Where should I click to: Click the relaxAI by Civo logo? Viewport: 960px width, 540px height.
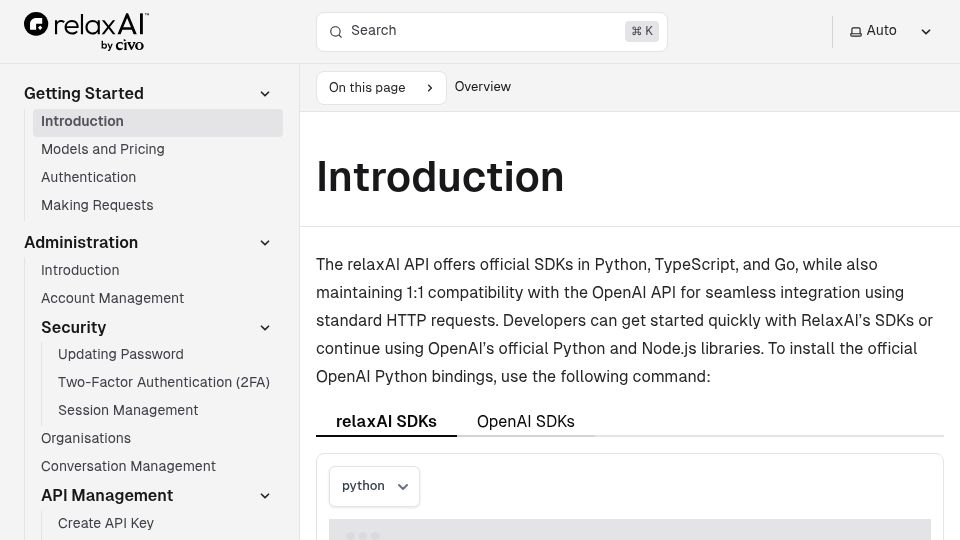click(x=86, y=32)
